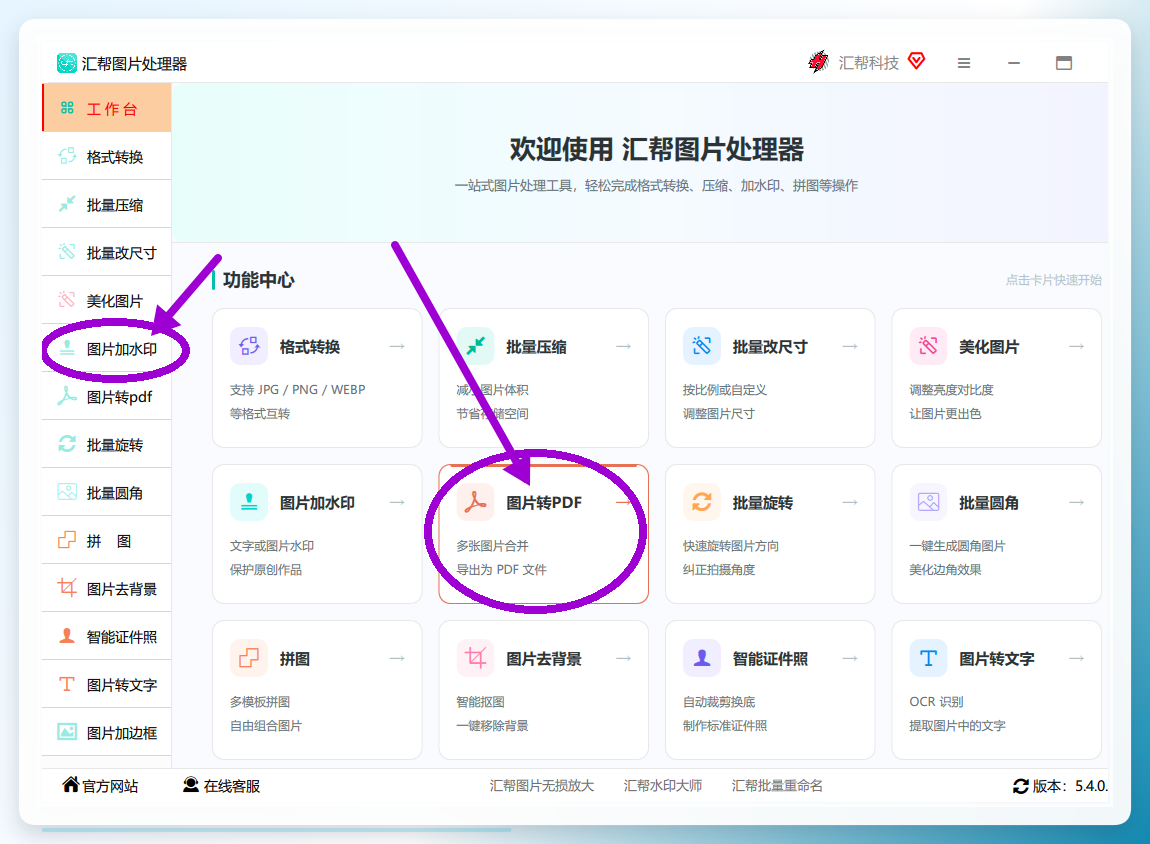Click the 拼图 sidebar icon
Screen dimensions: 1150x844
(67, 540)
